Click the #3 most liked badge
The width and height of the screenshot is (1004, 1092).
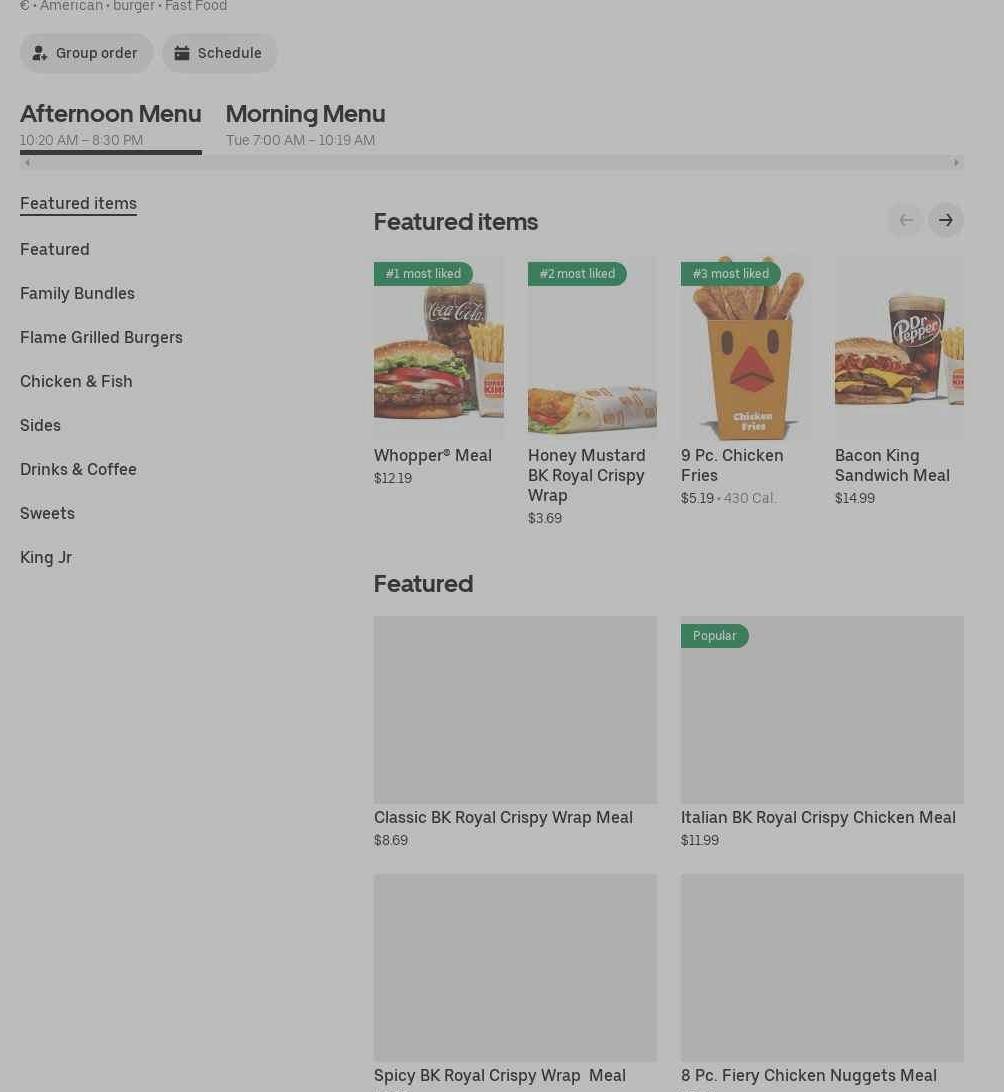point(730,274)
